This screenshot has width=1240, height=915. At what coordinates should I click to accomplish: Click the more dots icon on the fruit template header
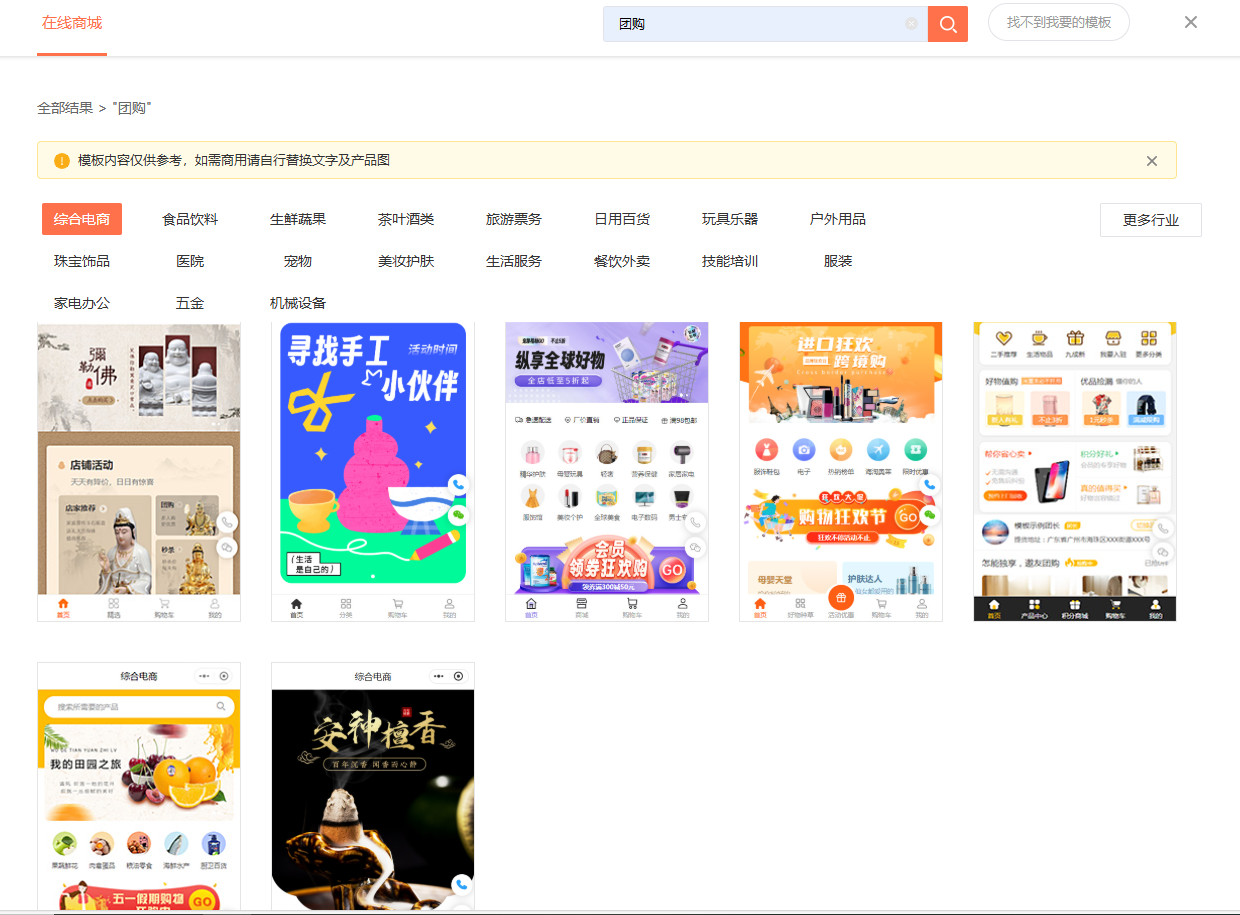coord(204,676)
